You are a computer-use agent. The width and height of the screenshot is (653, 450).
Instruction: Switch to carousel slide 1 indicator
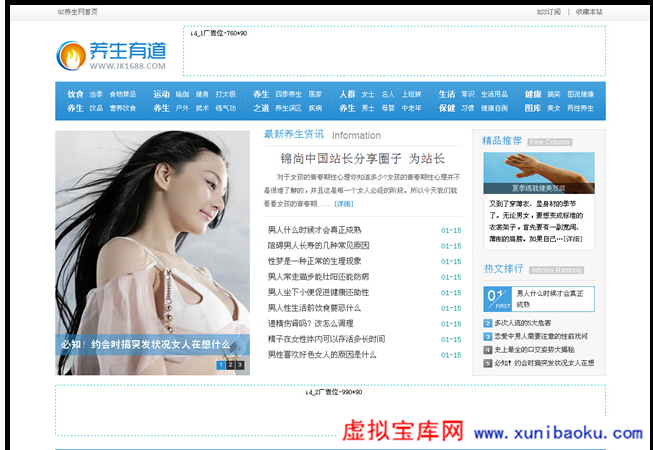click(220, 365)
